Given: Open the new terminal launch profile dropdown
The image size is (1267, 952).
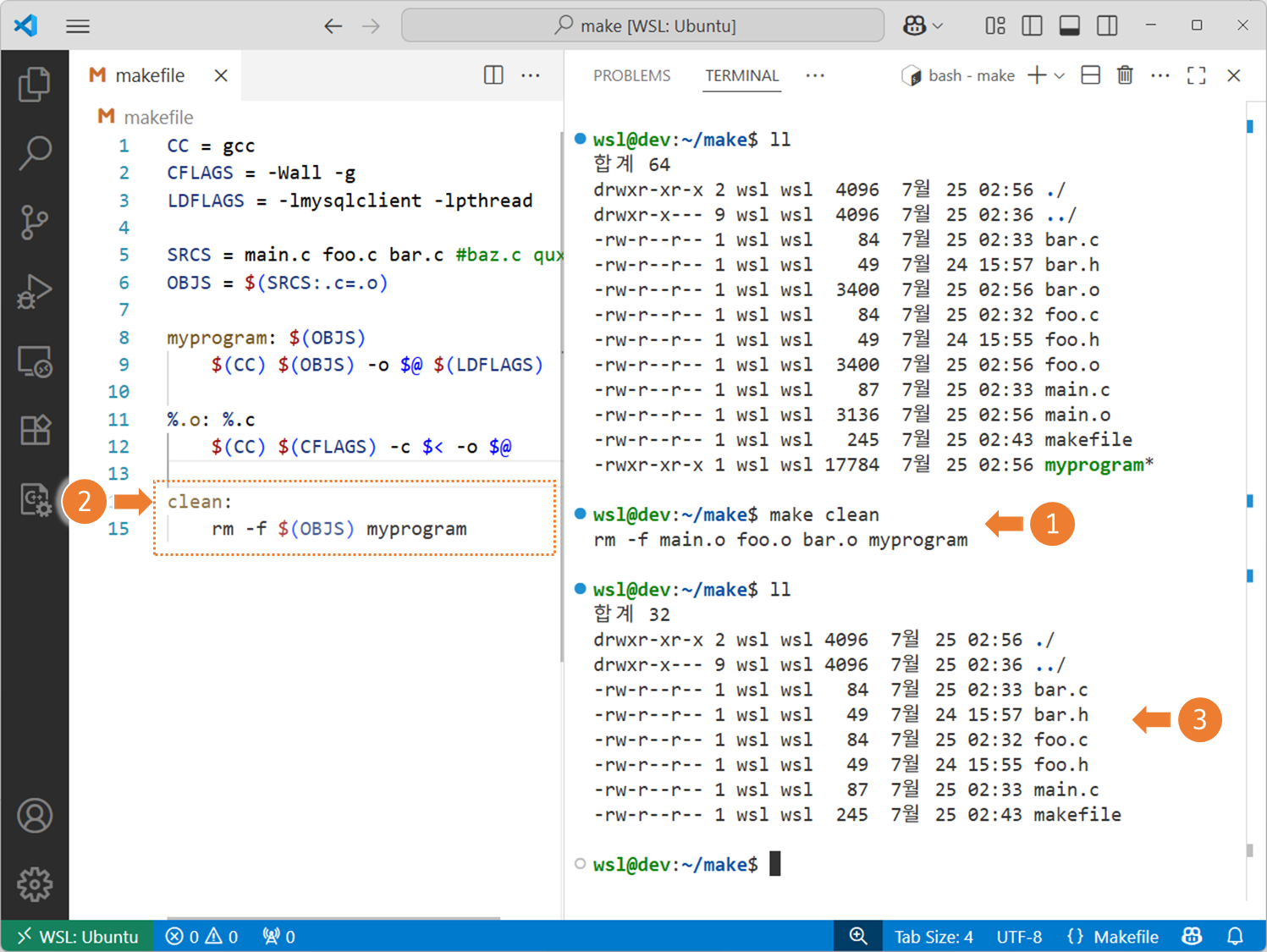Looking at the screenshot, I should point(1060,76).
